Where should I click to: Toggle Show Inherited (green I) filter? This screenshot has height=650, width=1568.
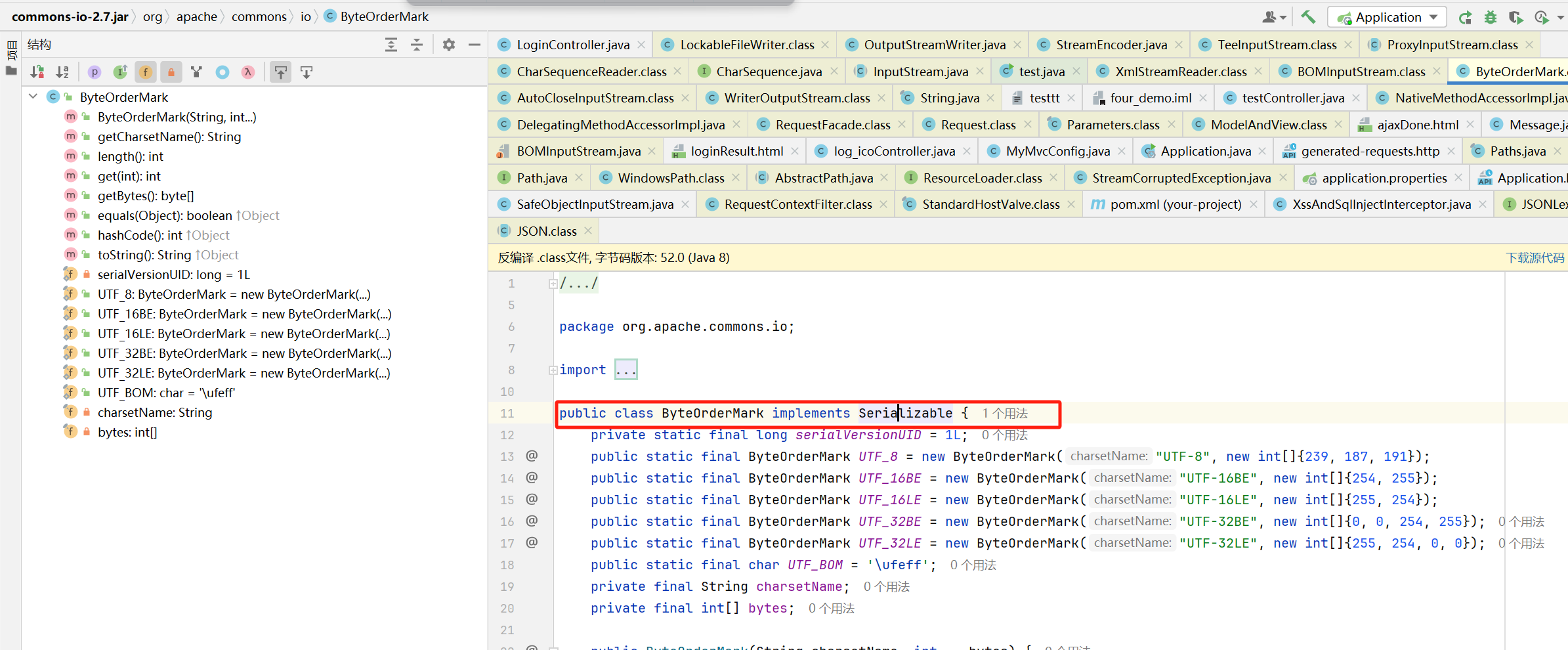[x=120, y=72]
